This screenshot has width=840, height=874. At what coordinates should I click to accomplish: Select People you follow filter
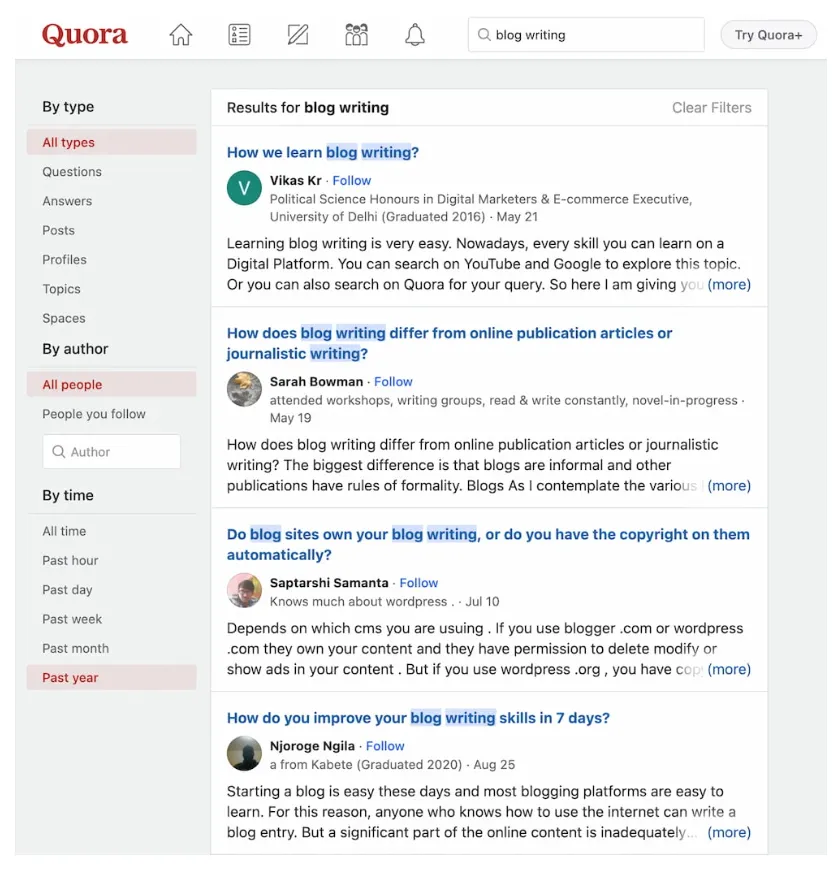94,414
